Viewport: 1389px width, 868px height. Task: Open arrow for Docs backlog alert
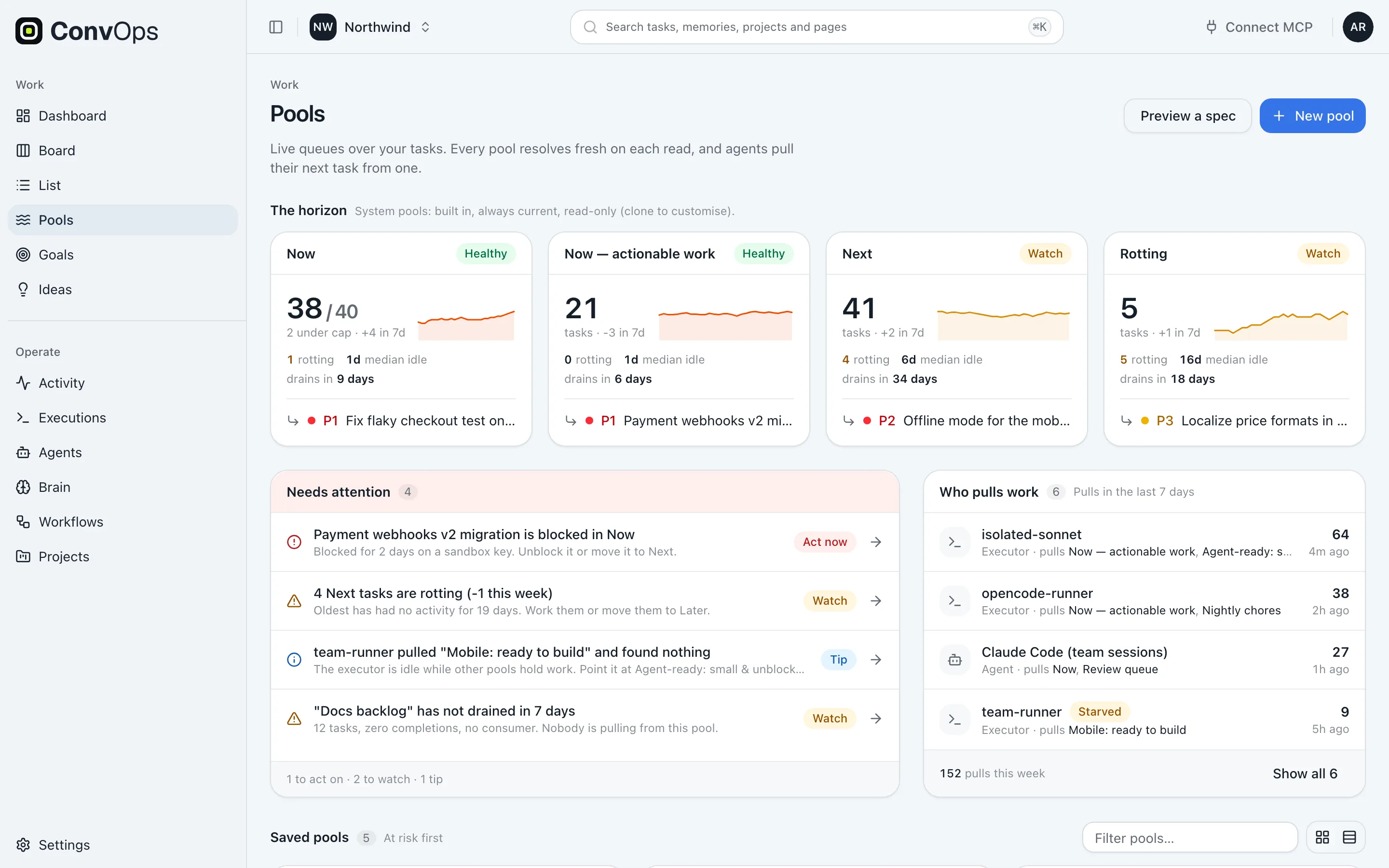(876, 719)
